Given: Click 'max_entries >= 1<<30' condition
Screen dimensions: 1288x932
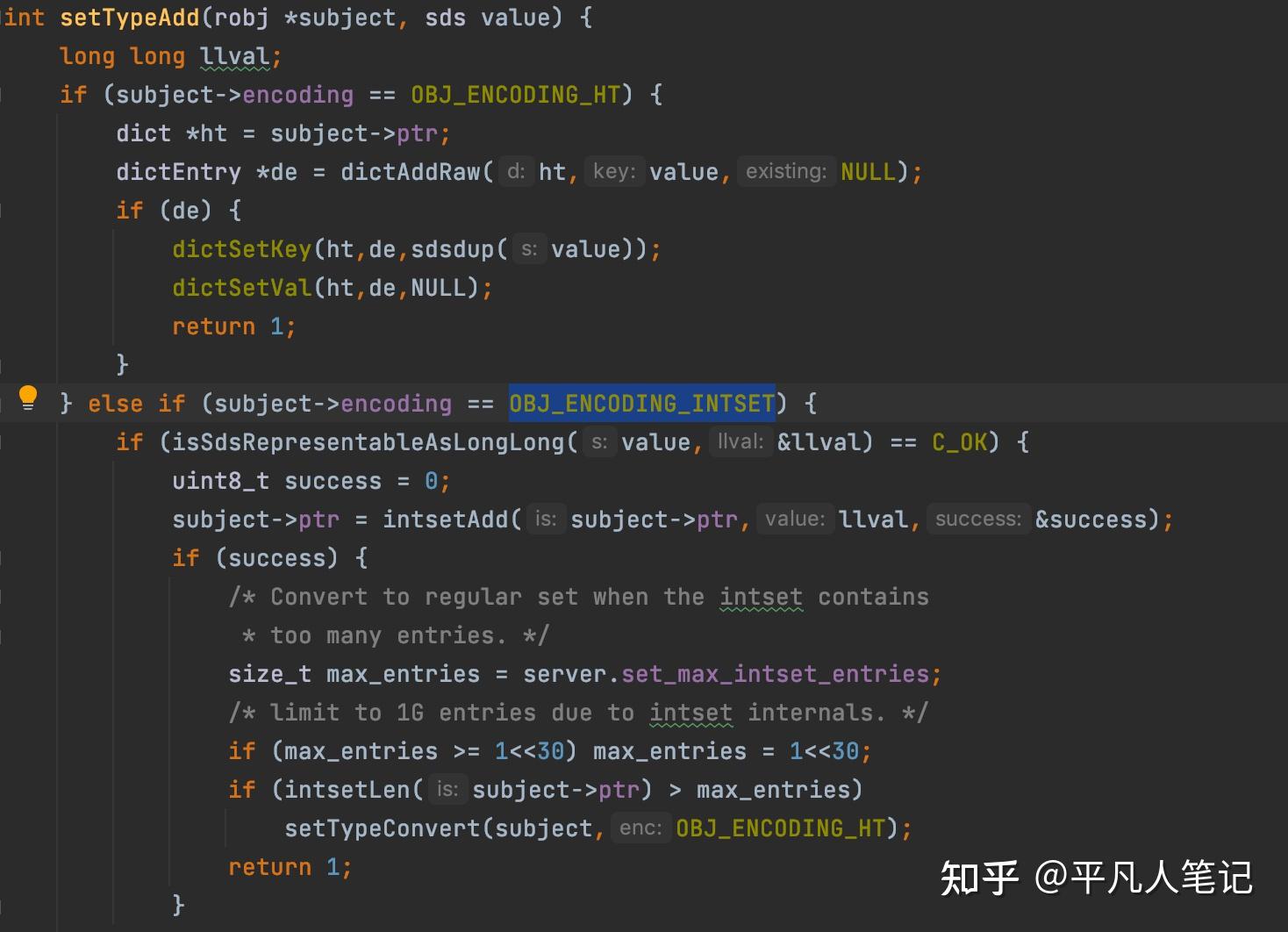Looking at the screenshot, I should pyautogui.click(x=424, y=751).
